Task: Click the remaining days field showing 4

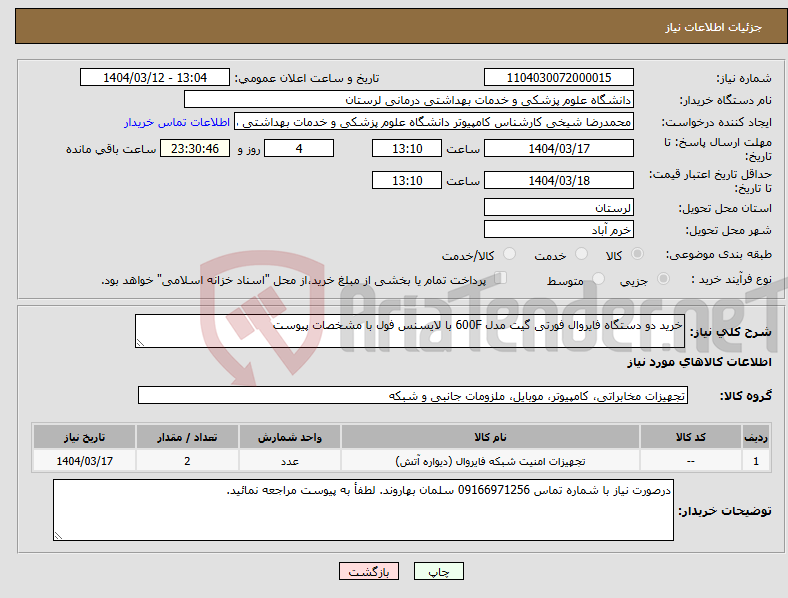Action: (299, 148)
